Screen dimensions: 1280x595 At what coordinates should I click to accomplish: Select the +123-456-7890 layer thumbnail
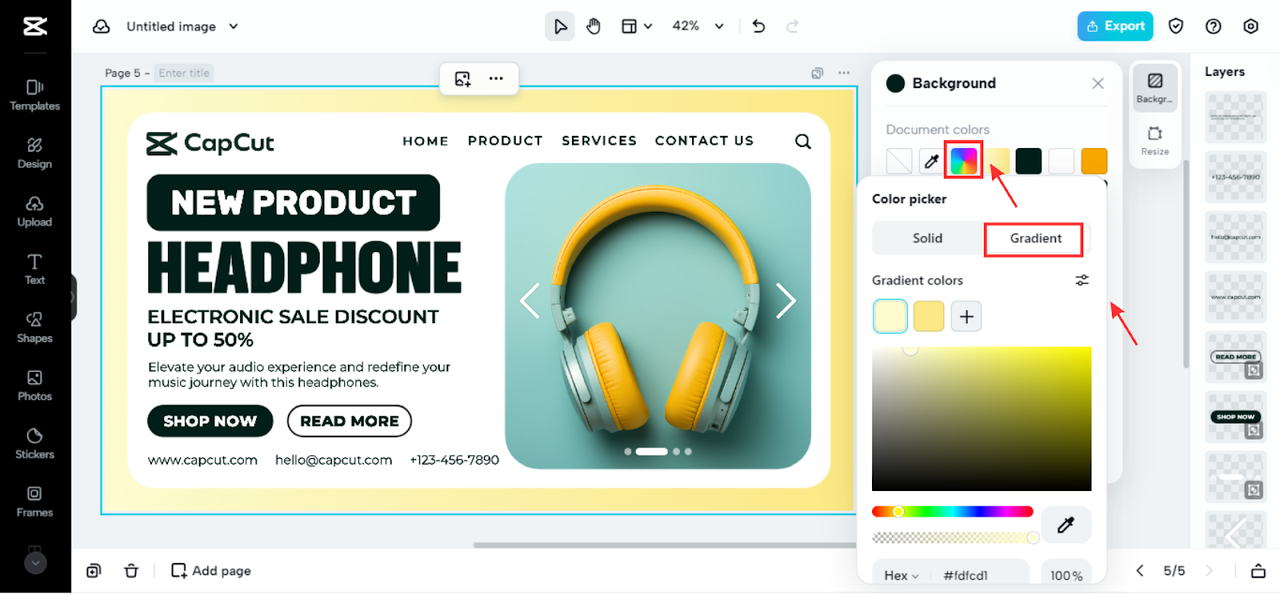click(x=1236, y=177)
